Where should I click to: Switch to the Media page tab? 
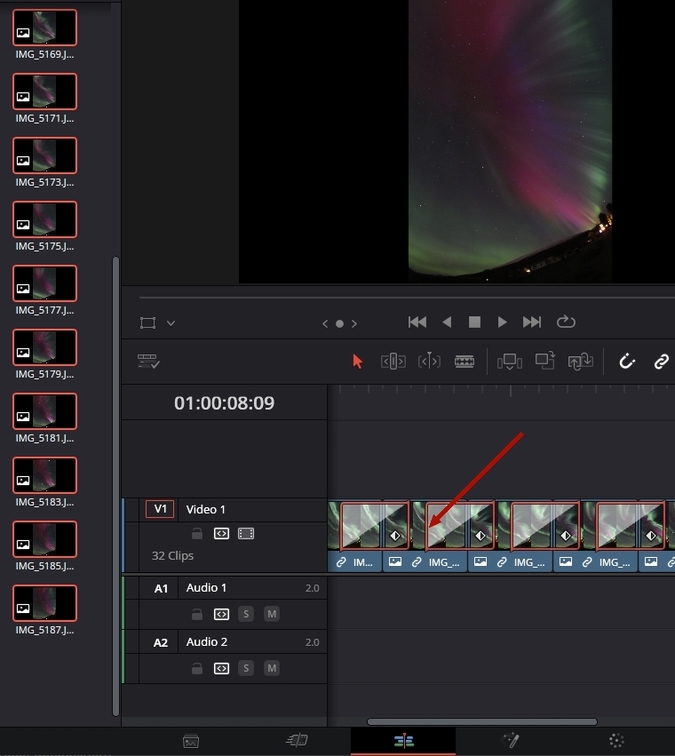[191, 741]
